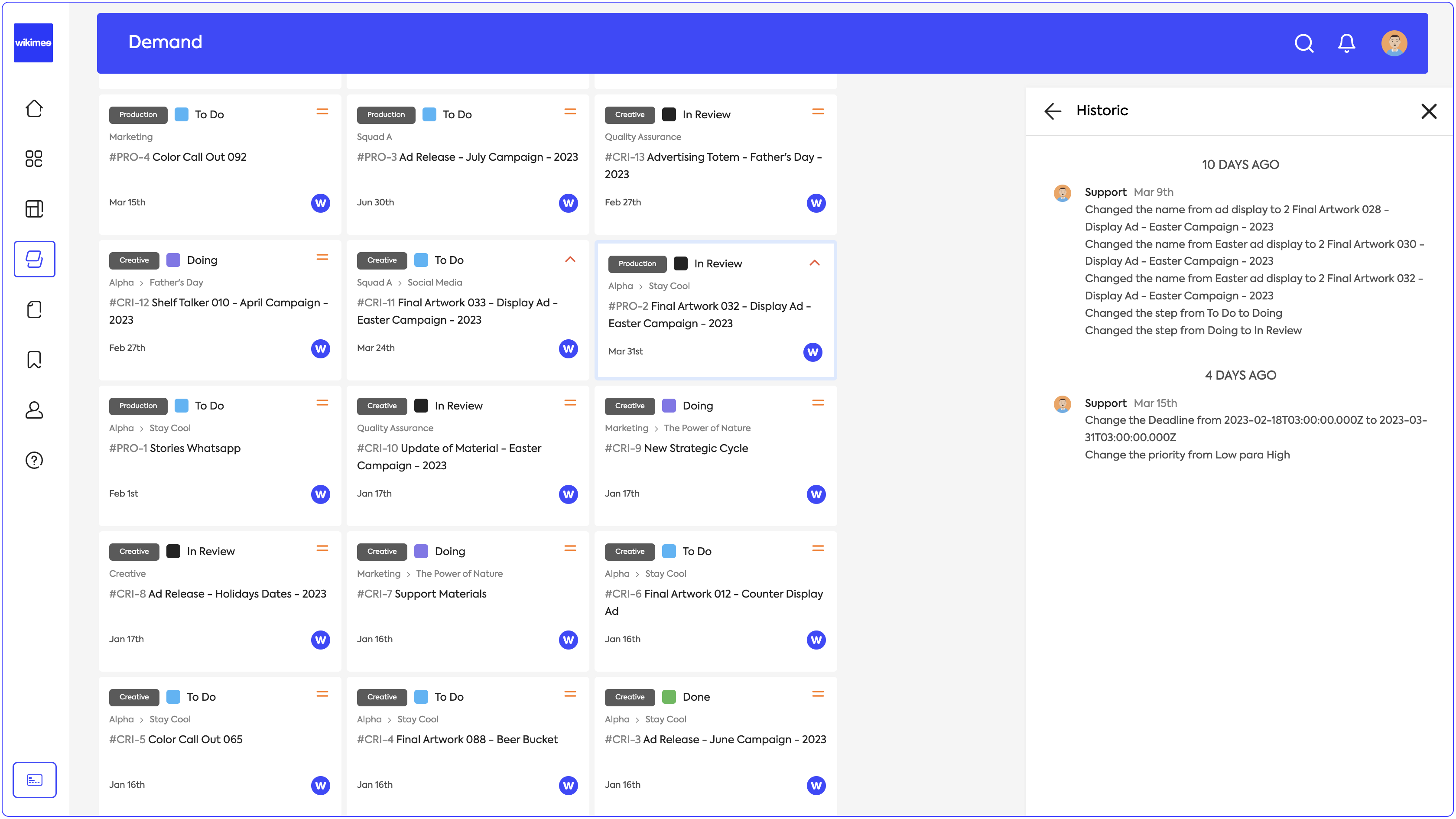
Task: Click the back arrow in Historic panel
Action: 1053,111
